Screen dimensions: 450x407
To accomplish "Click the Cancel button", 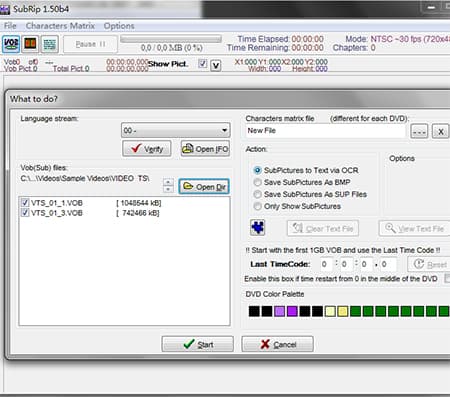I will point(277,344).
